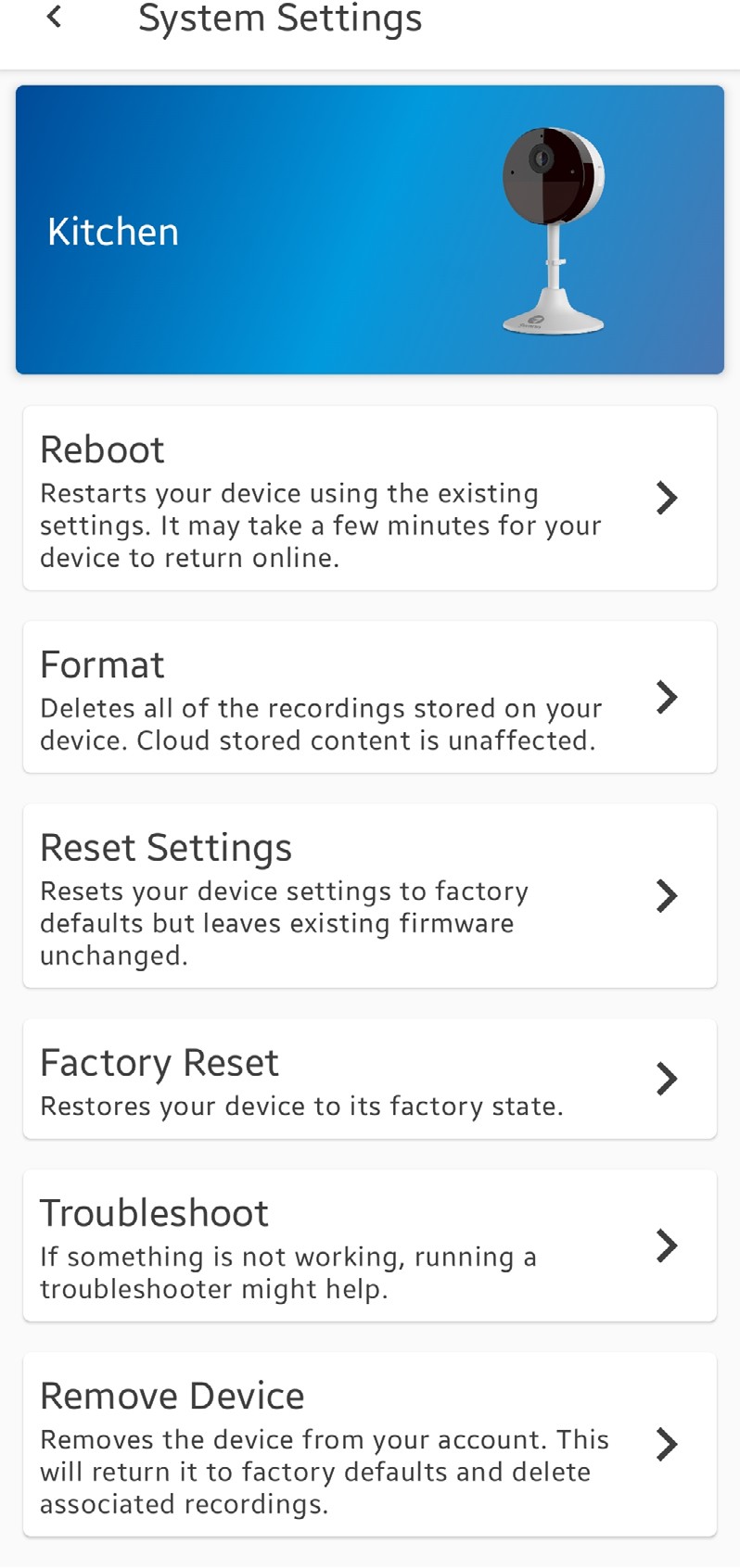Click the chevron icon next to Remove Device
The image size is (740, 1568).
pos(666,1444)
